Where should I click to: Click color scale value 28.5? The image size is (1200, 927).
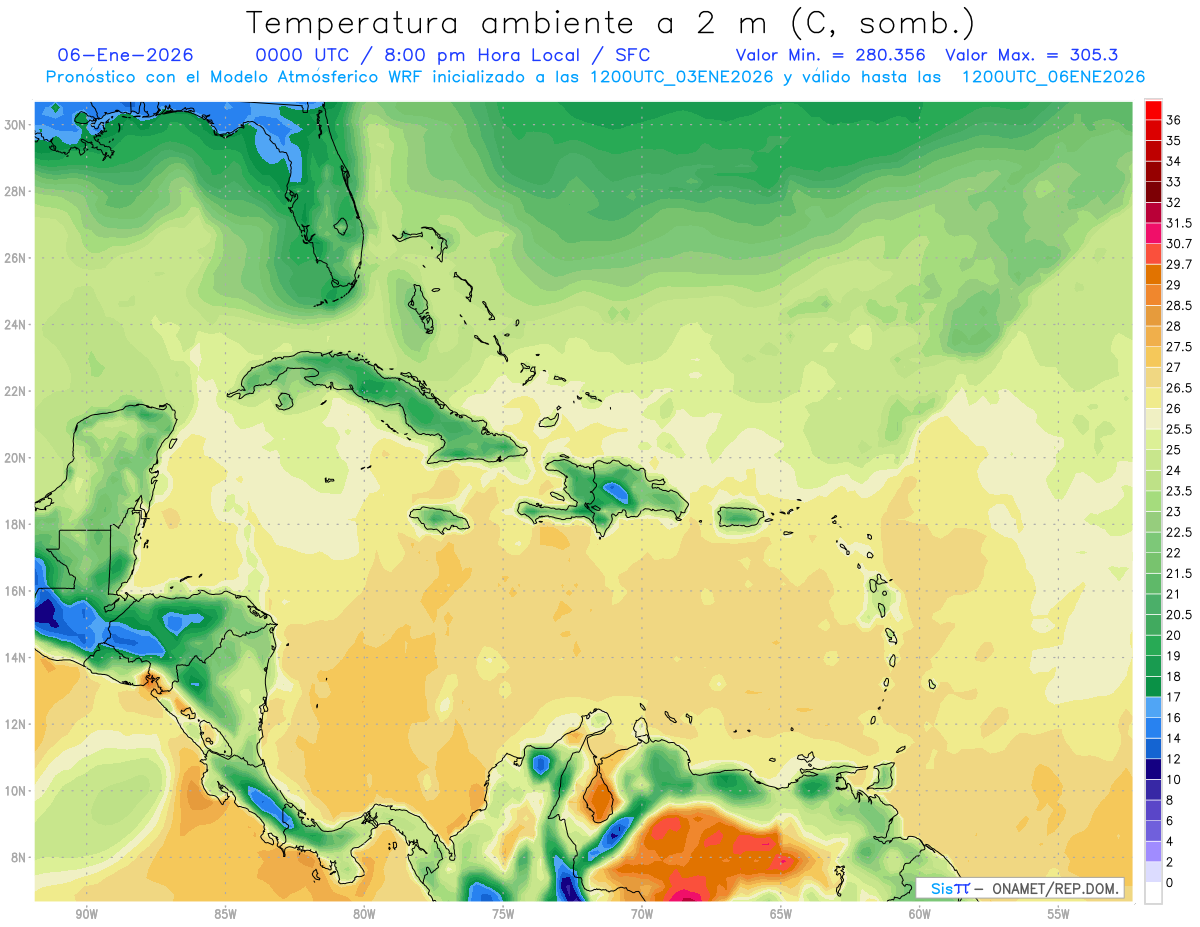pyautogui.click(x=1179, y=305)
